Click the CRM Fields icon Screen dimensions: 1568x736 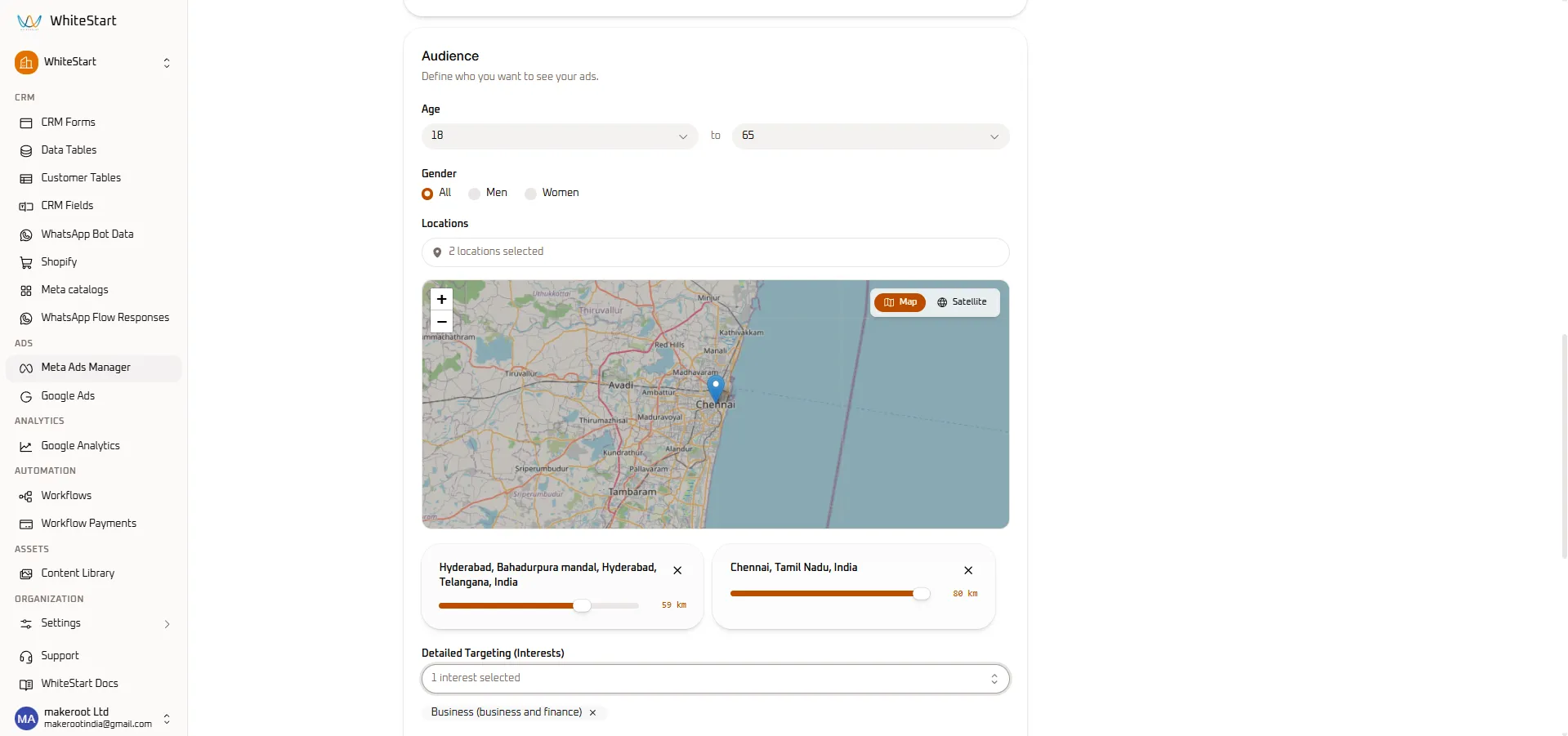[x=26, y=206]
